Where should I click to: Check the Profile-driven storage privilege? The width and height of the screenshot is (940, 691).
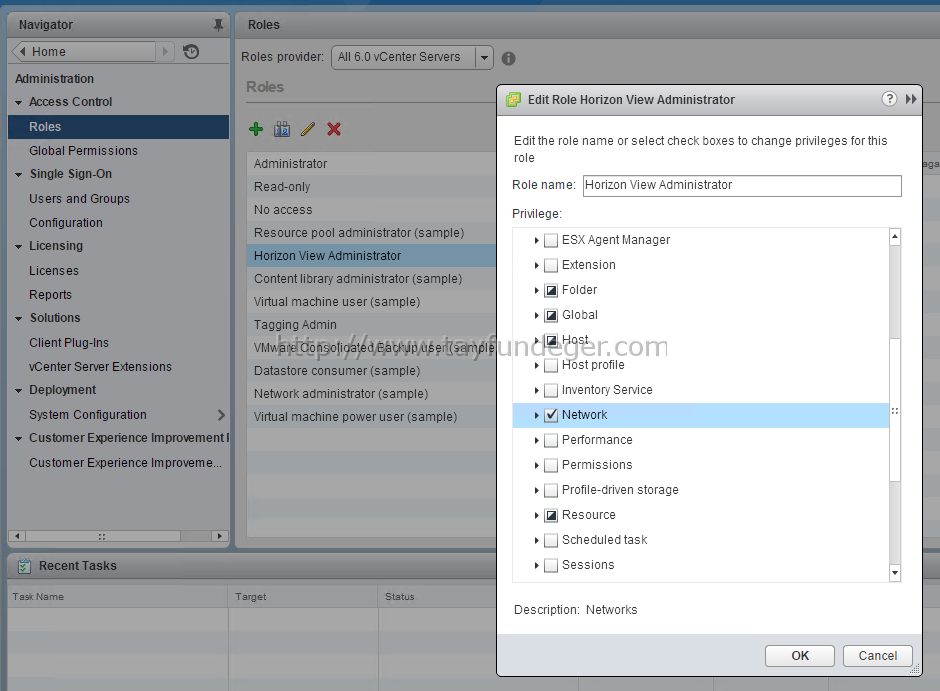point(550,491)
